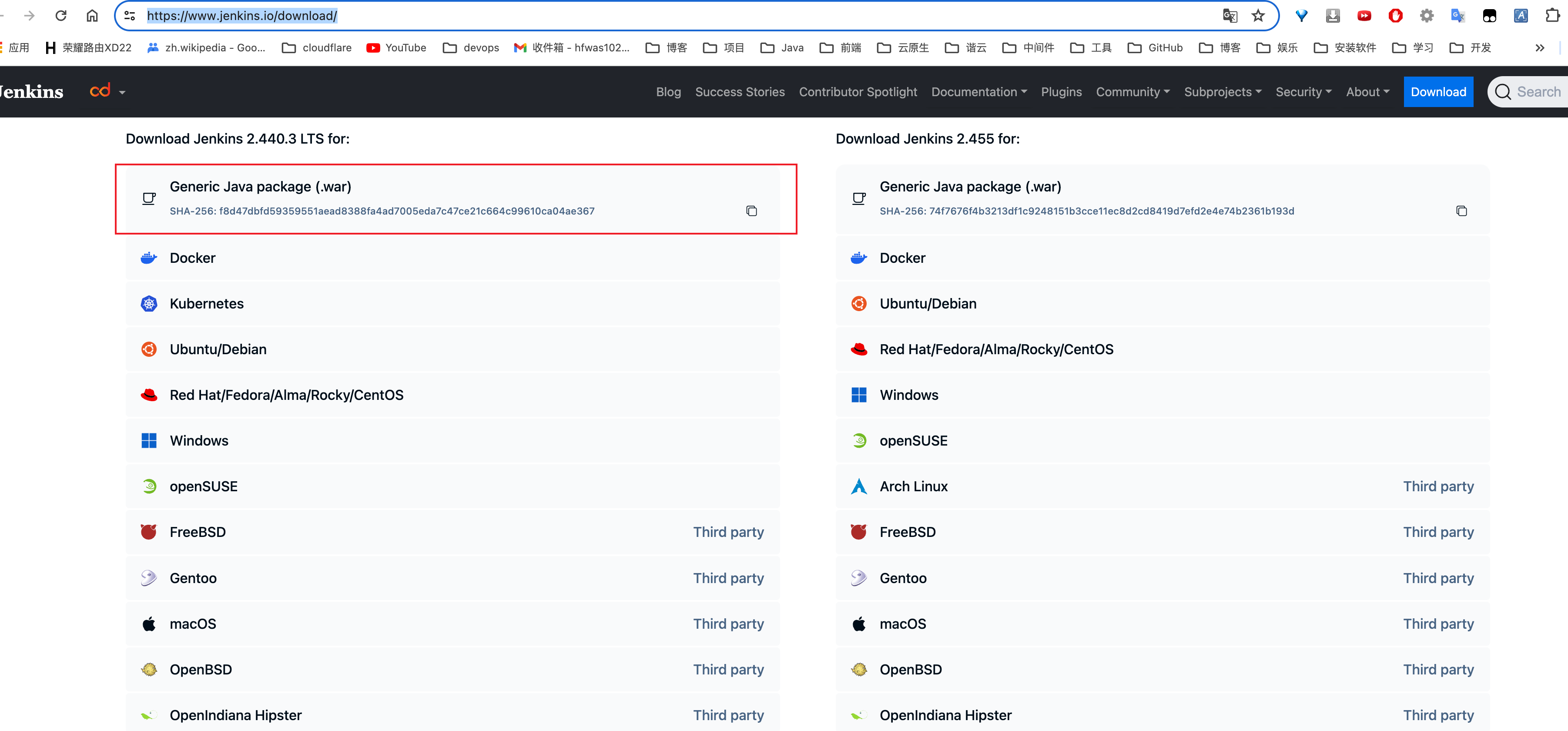The height and width of the screenshot is (731, 1568).
Task: Open the Gmail inbox bookmark
Action: click(572, 47)
